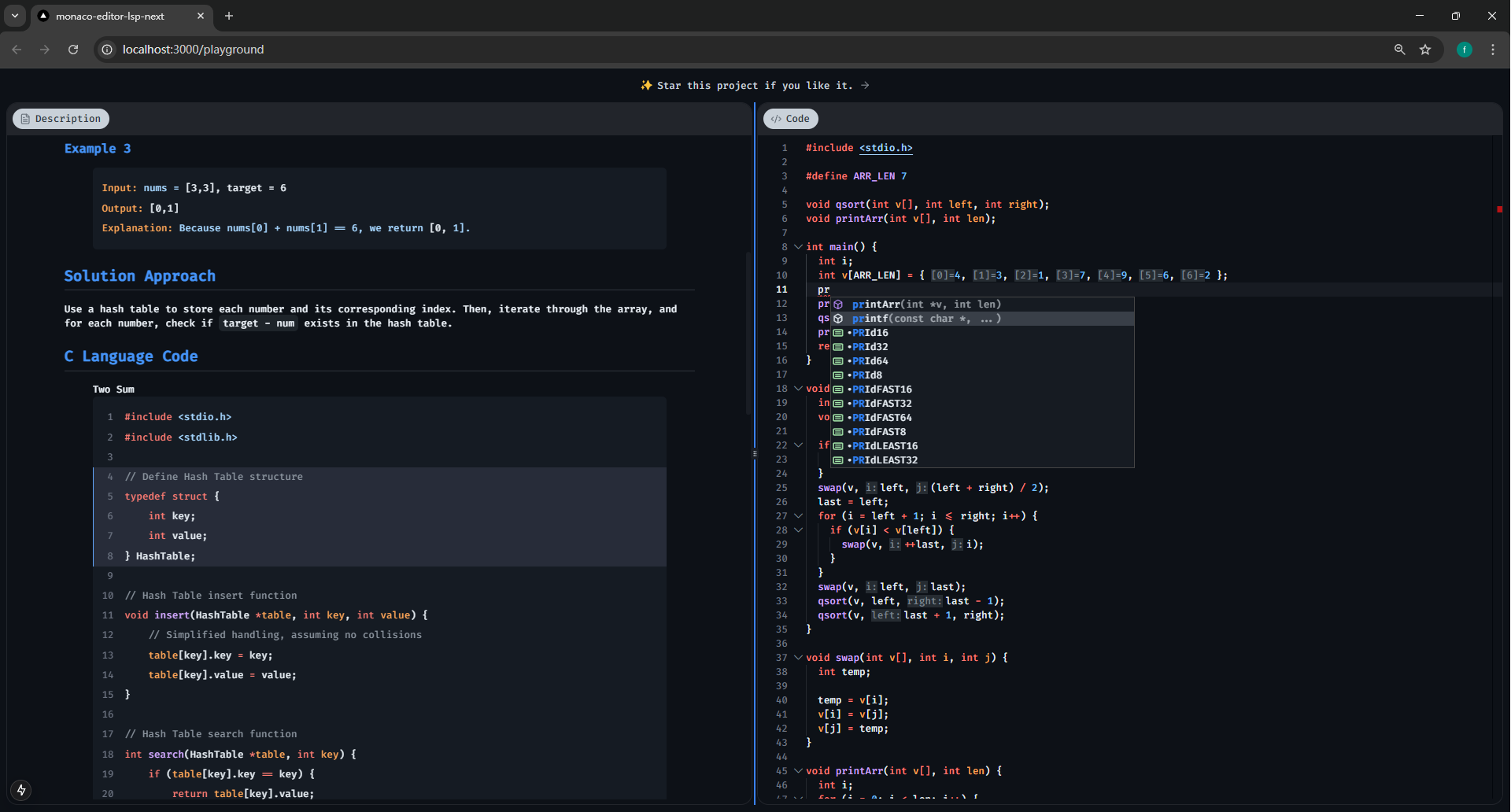Image resolution: width=1511 pixels, height=812 pixels.
Task: Click the lightning bolt icon at bottom left
Action: coord(21,790)
